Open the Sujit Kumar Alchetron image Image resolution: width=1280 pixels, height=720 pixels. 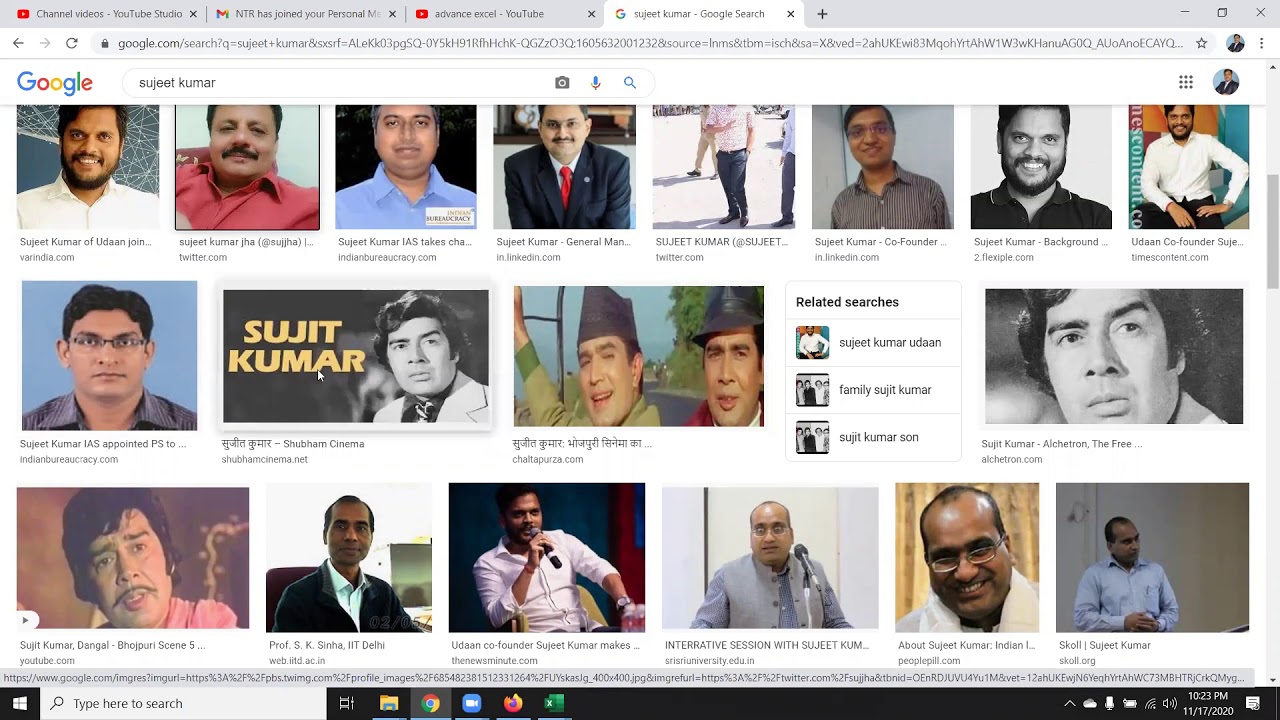tap(1114, 357)
